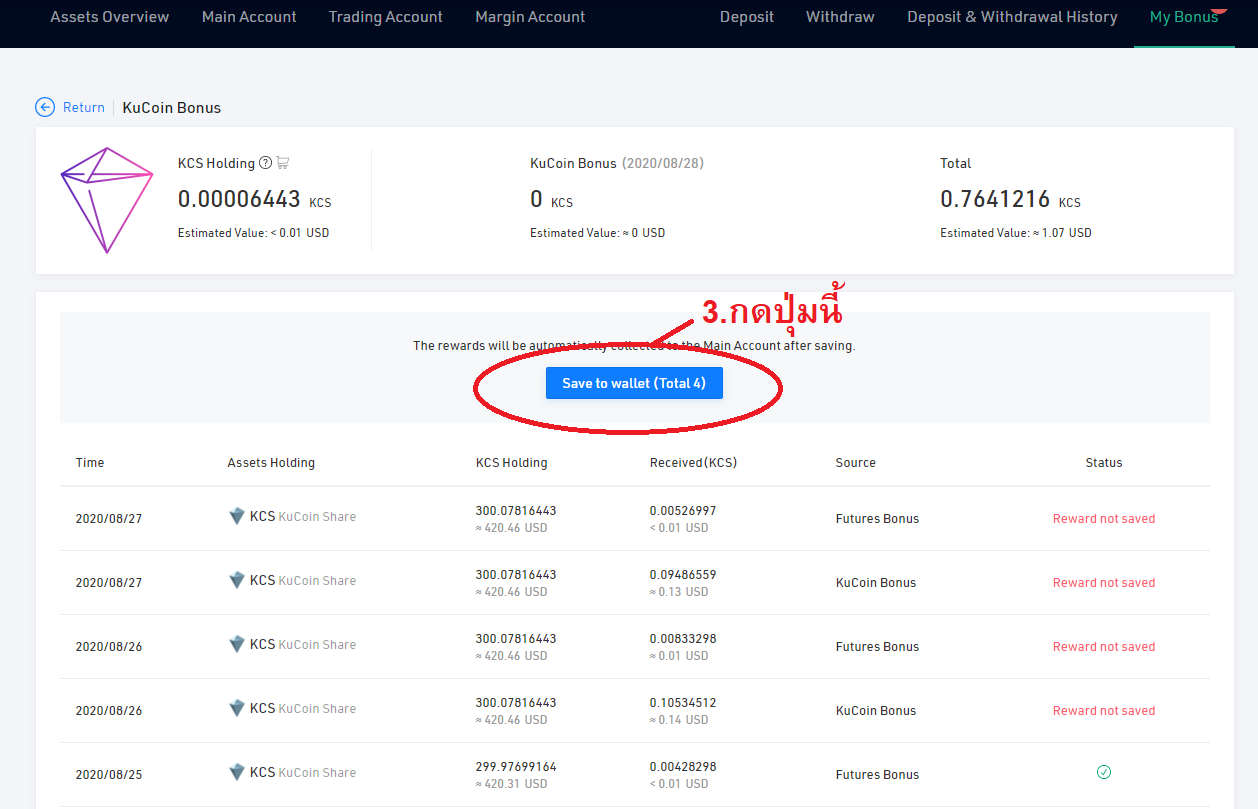The image size is (1258, 809).
Task: Click the Total 0.7641216 KCS value
Action: click(1010, 200)
